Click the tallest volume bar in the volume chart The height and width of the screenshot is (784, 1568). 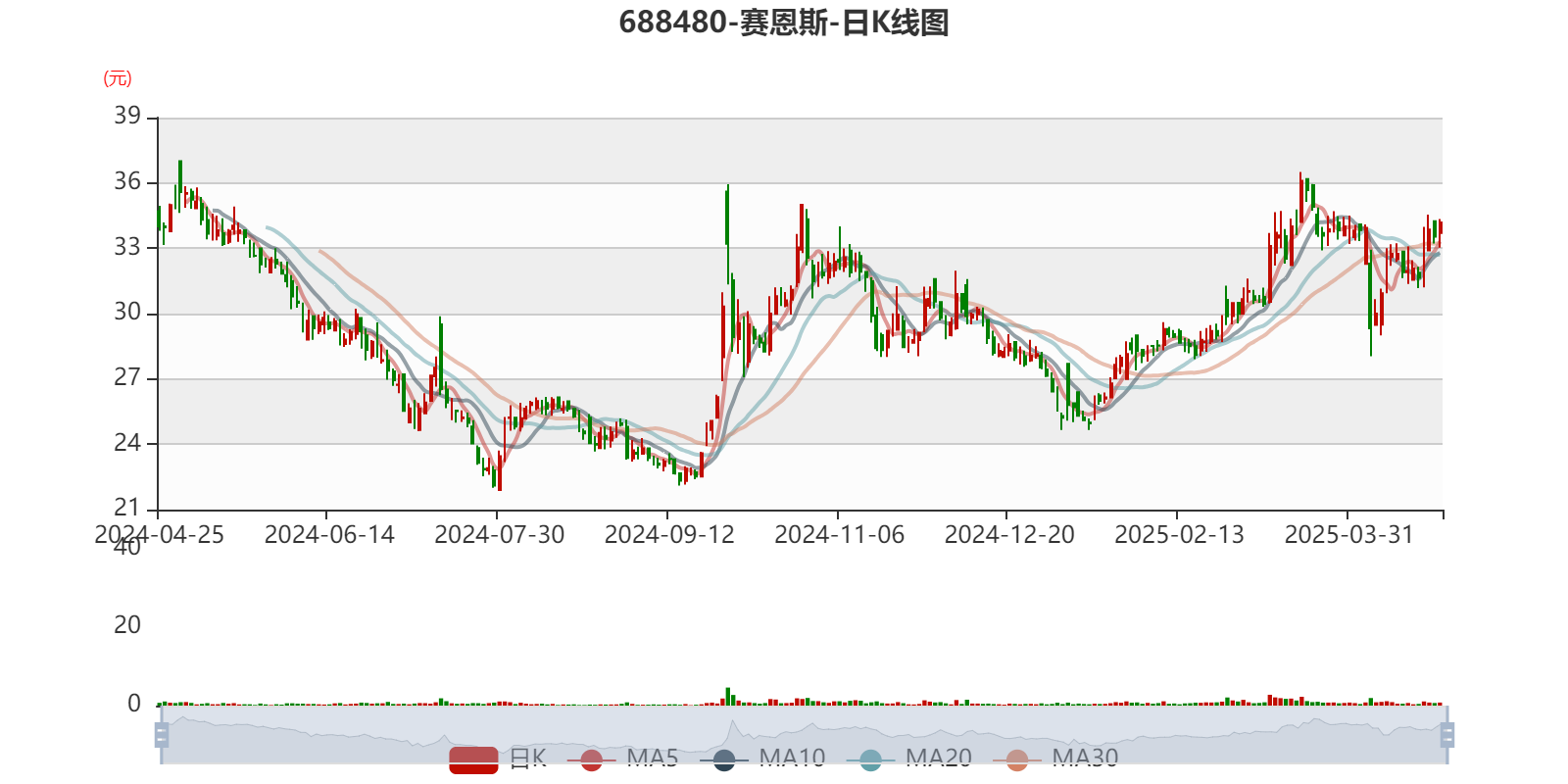click(x=727, y=696)
